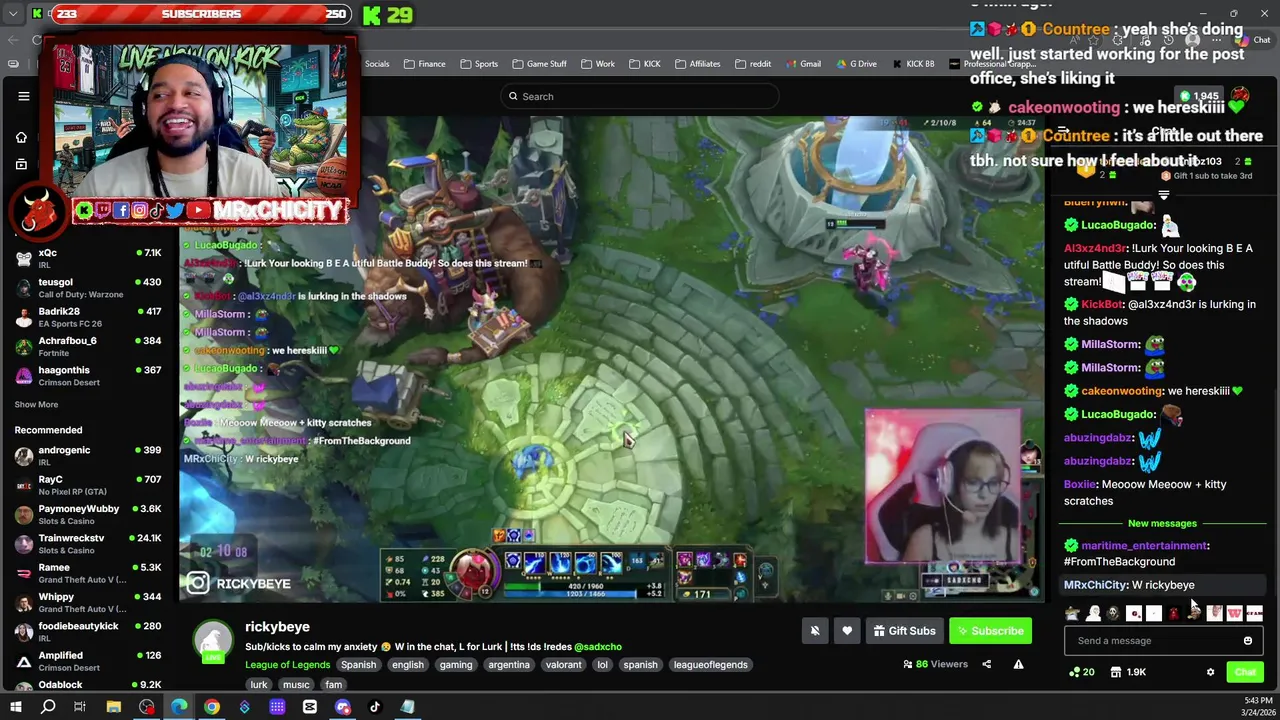Open Gift Subs for rickybeye

point(904,631)
